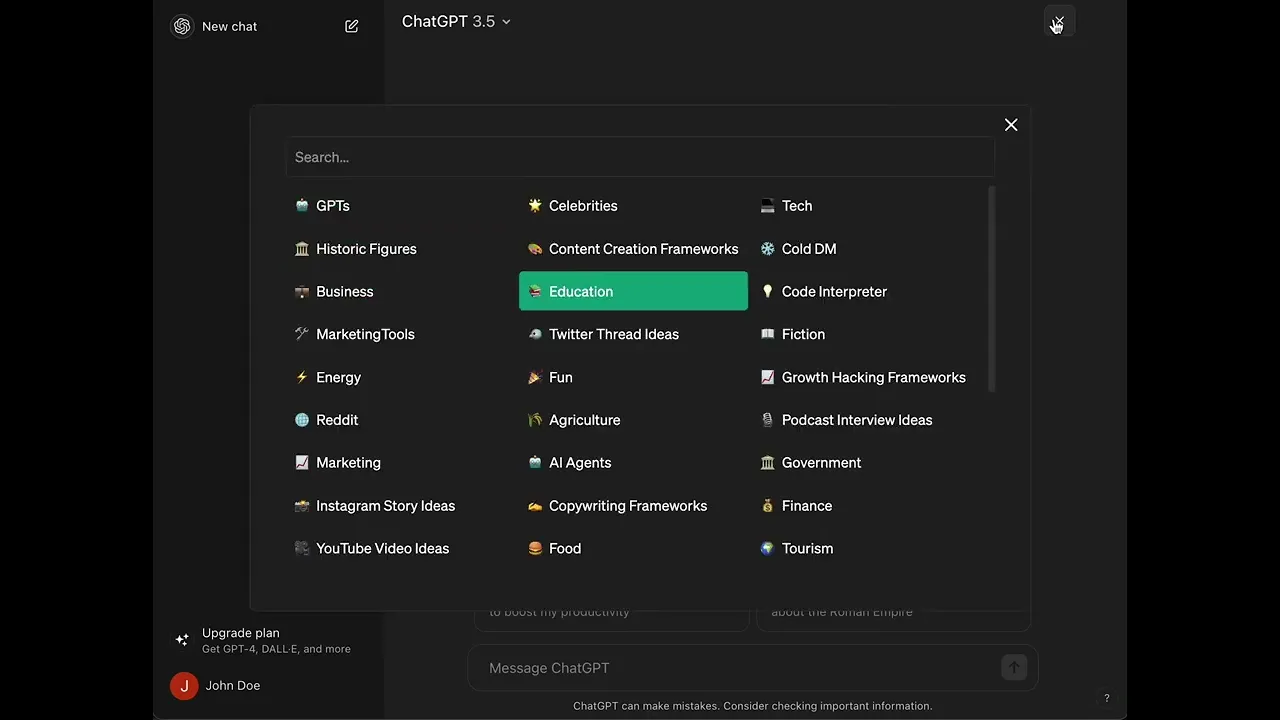The image size is (1280, 720).
Task: Click John Doe's avatar icon
Action: tap(184, 686)
